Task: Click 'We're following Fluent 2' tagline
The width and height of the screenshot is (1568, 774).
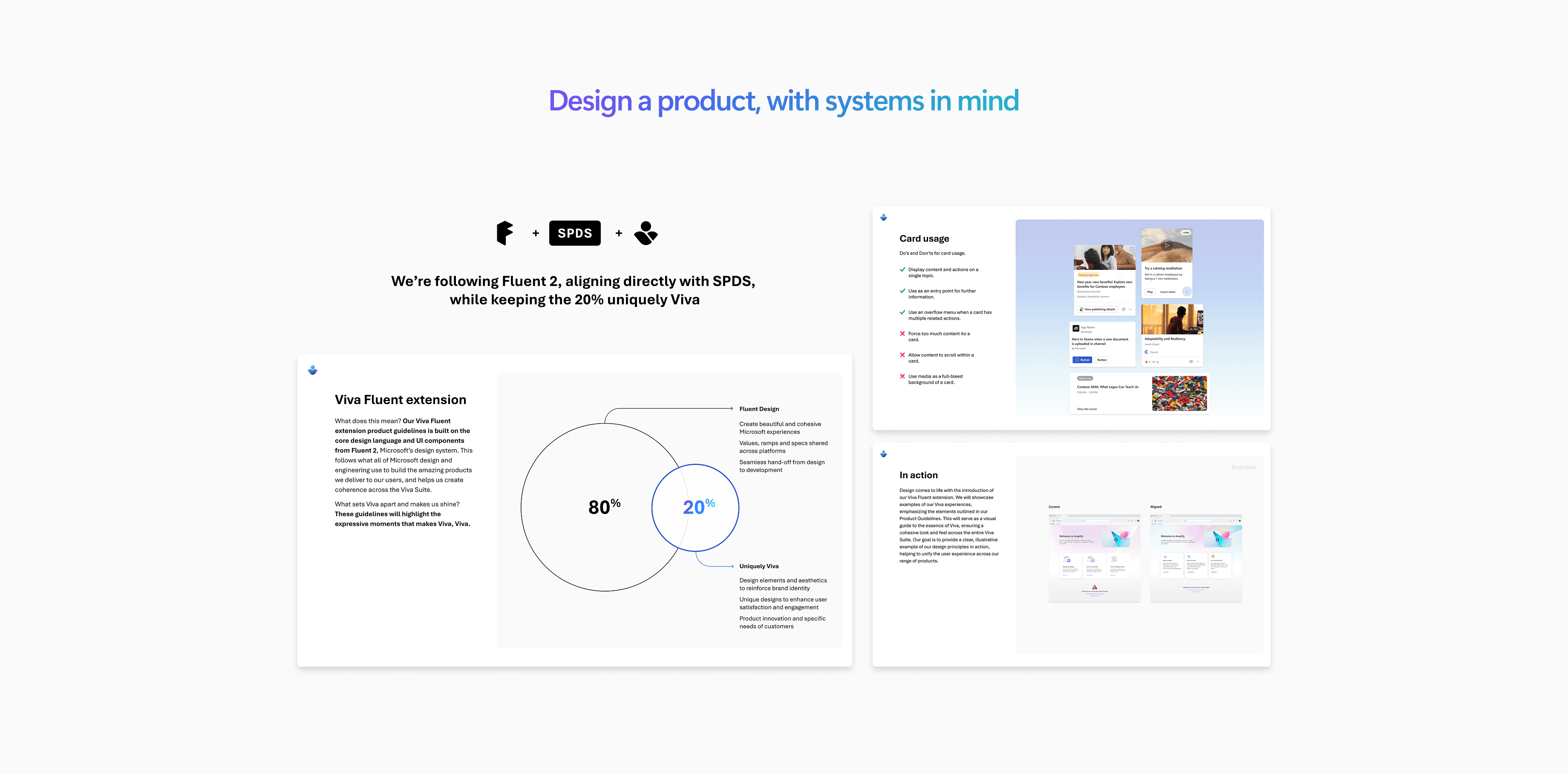Action: coord(574,290)
